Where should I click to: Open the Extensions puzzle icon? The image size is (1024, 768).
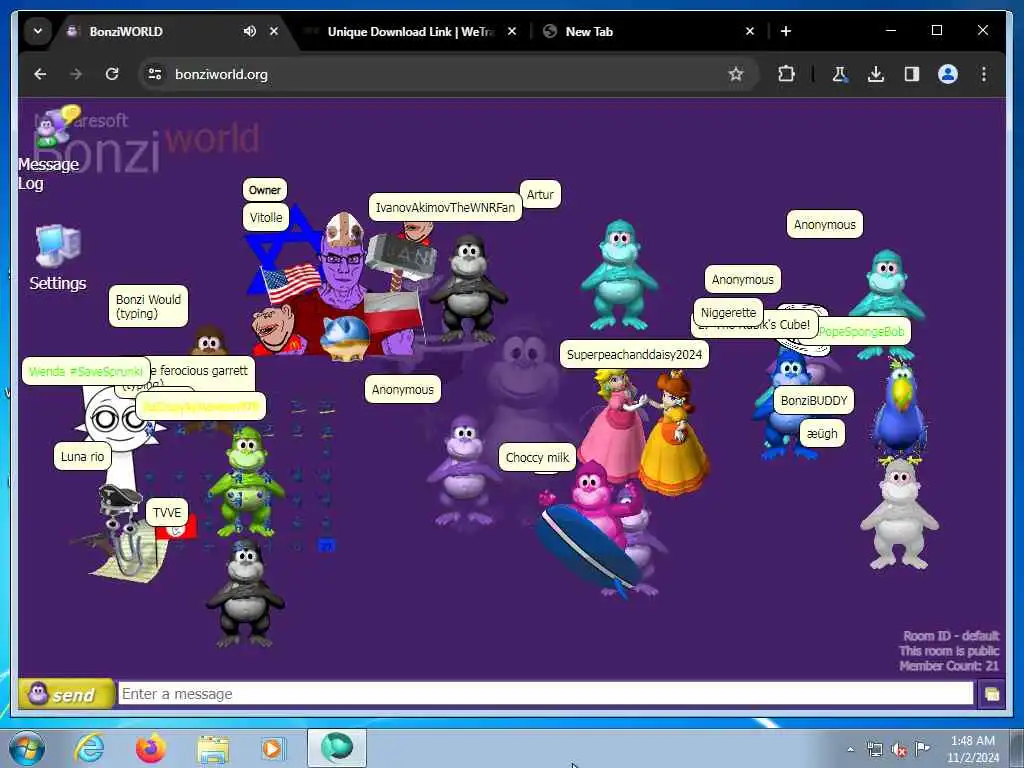(786, 74)
